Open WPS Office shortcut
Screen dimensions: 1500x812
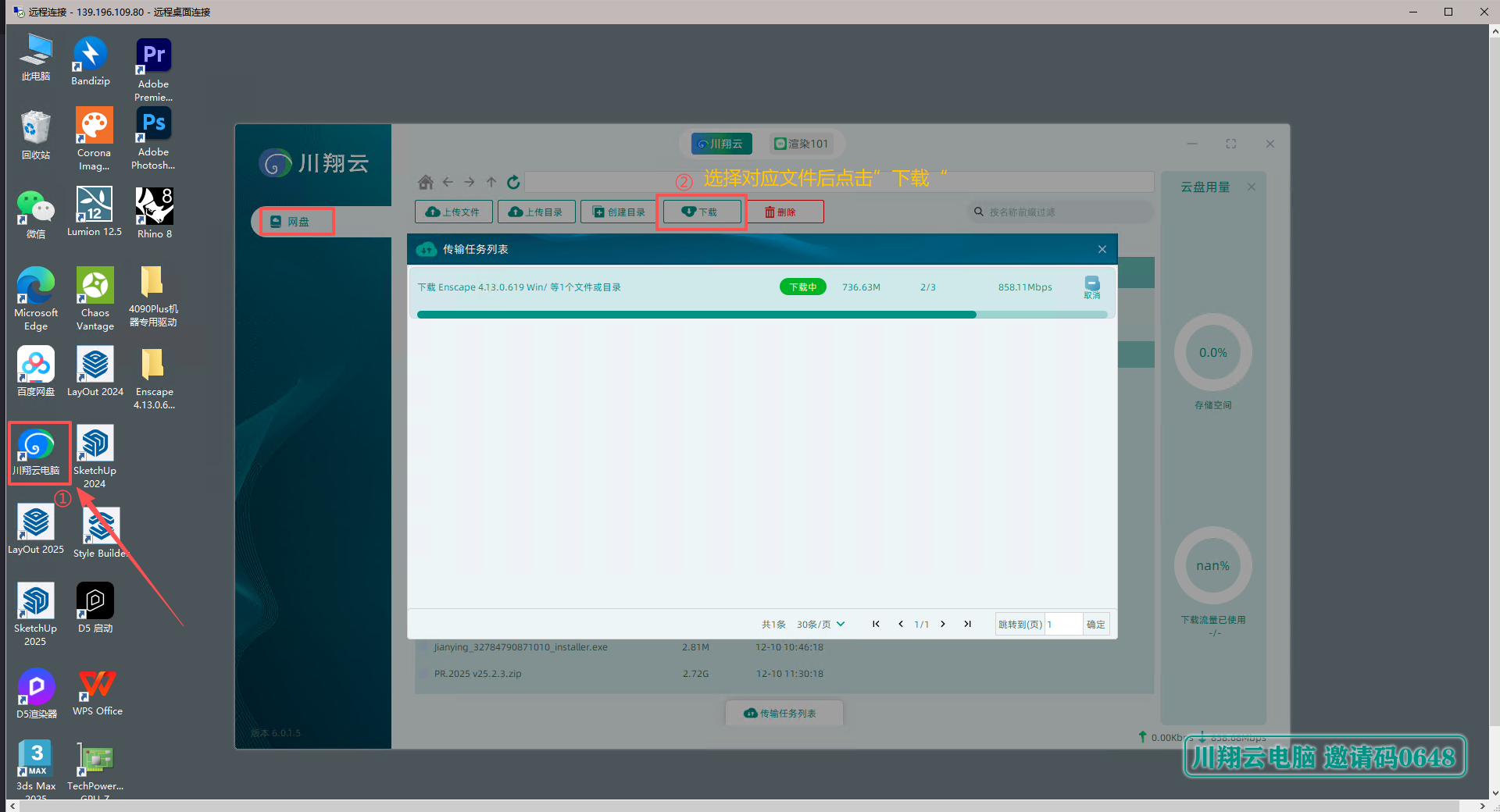(x=98, y=693)
